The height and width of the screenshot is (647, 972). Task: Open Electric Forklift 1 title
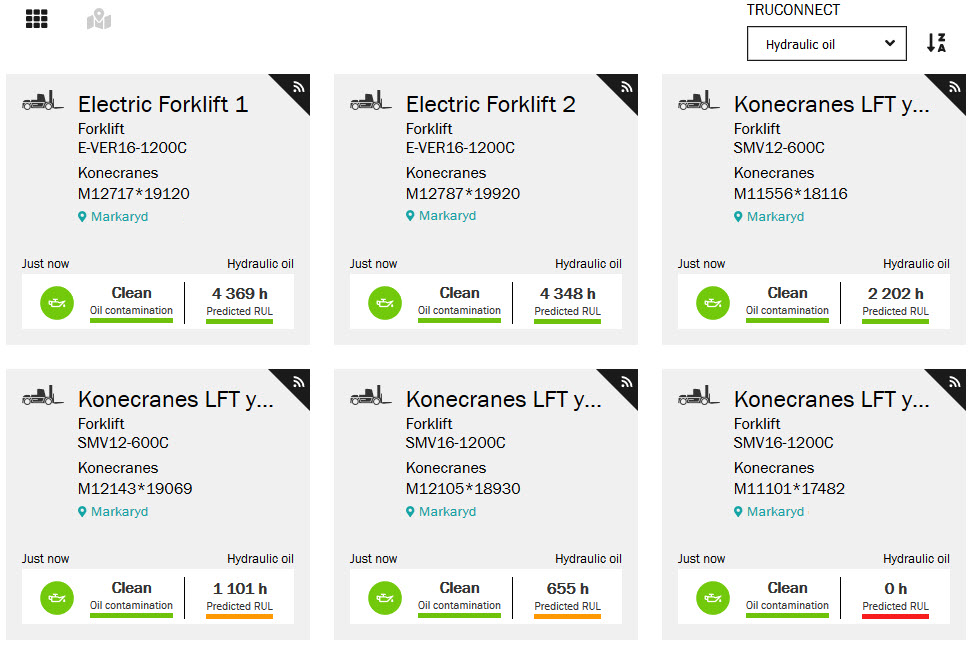(x=162, y=104)
